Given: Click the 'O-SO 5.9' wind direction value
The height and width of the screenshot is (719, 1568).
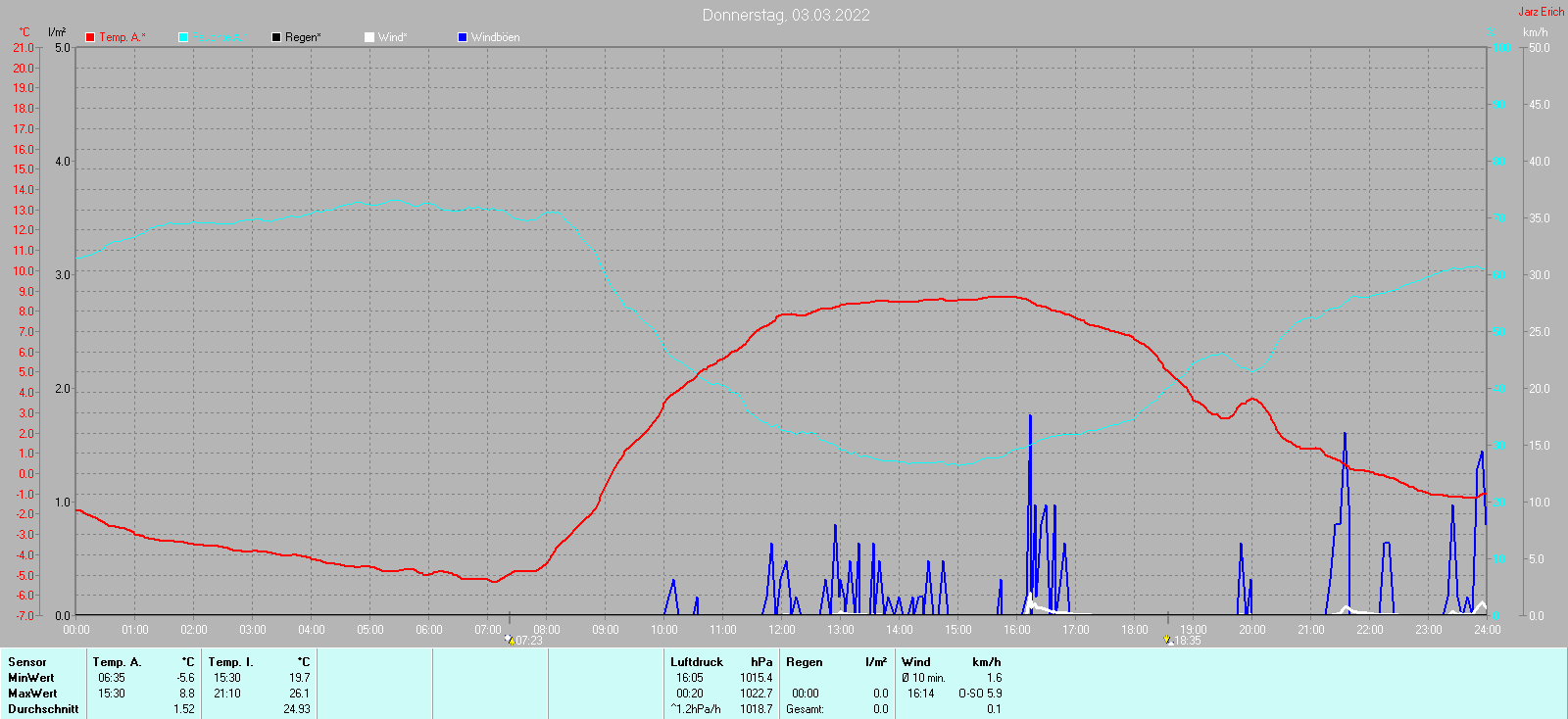Looking at the screenshot, I should coord(980,694).
